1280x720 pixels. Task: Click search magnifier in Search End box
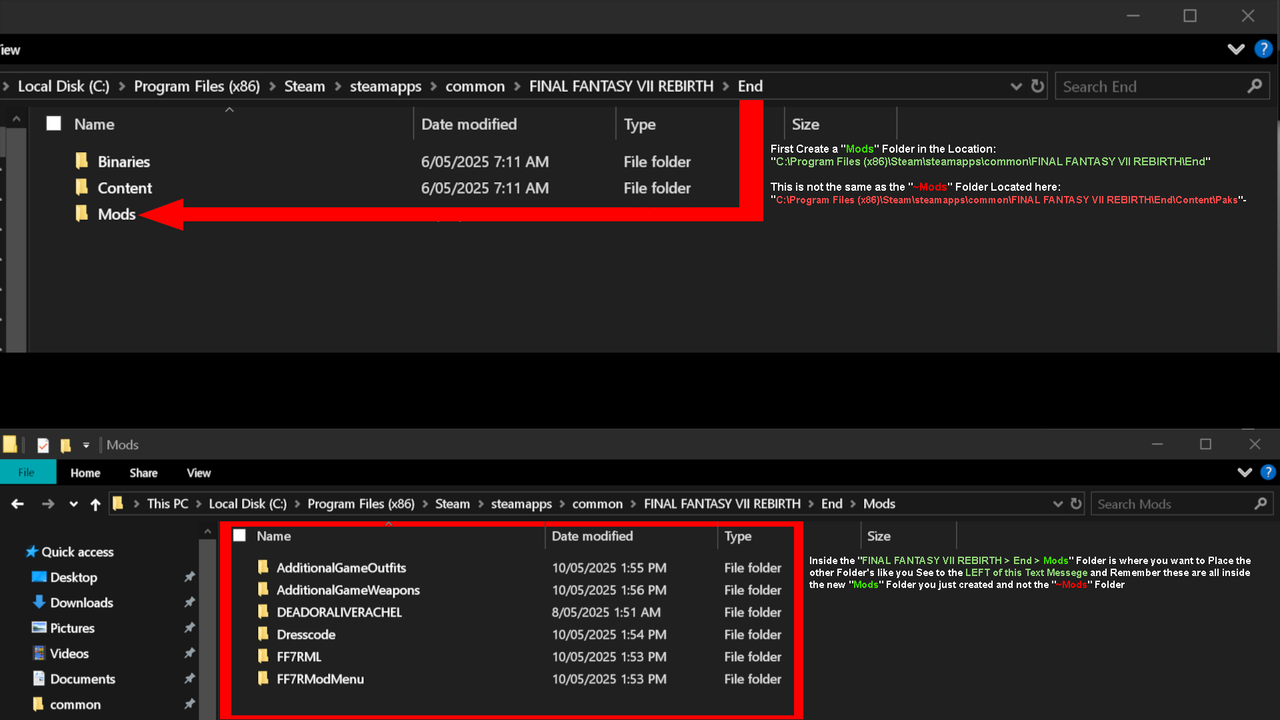tap(1255, 86)
